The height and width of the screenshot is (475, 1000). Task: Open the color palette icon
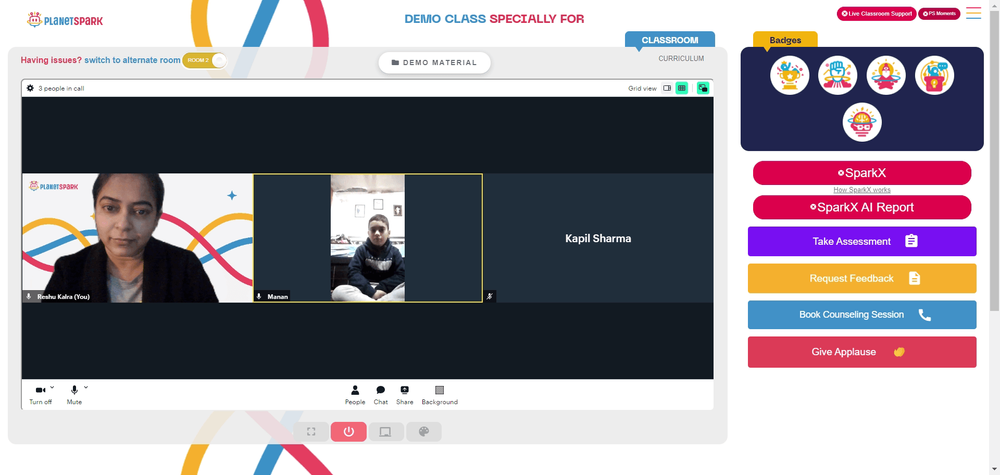pyautogui.click(x=423, y=432)
